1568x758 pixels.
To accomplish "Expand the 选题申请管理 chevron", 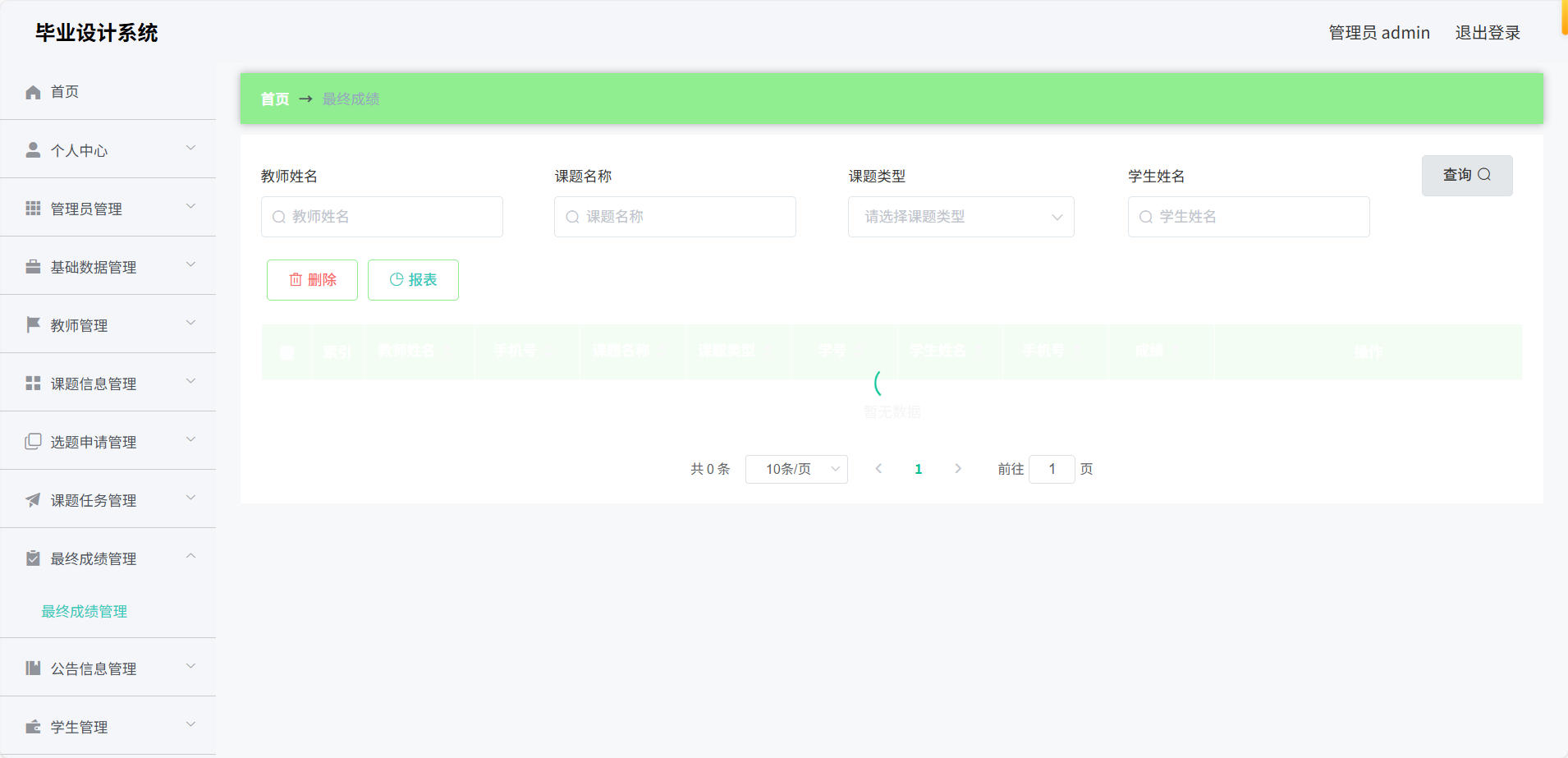I will [190, 440].
